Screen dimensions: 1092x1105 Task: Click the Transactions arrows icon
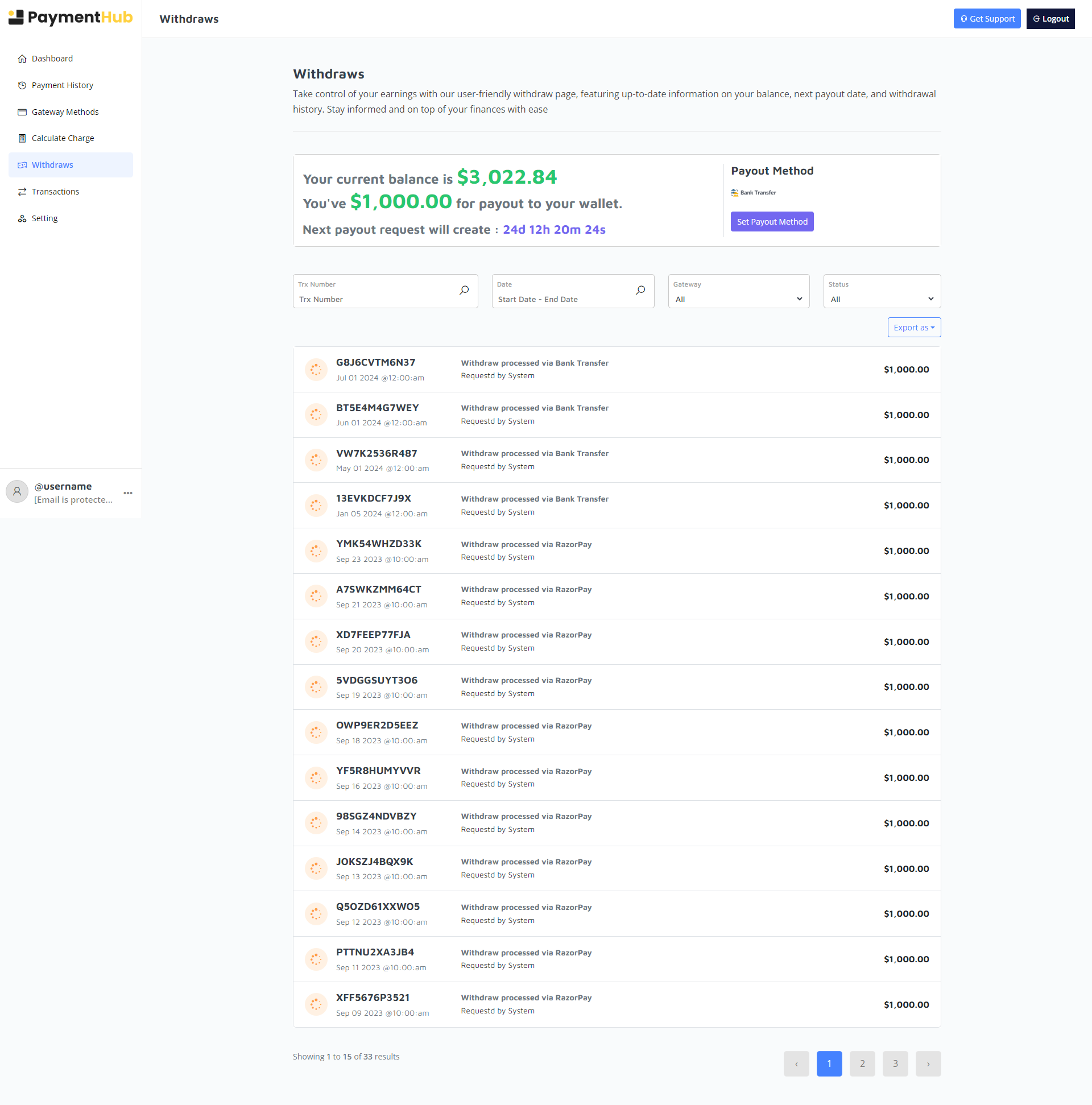22,192
